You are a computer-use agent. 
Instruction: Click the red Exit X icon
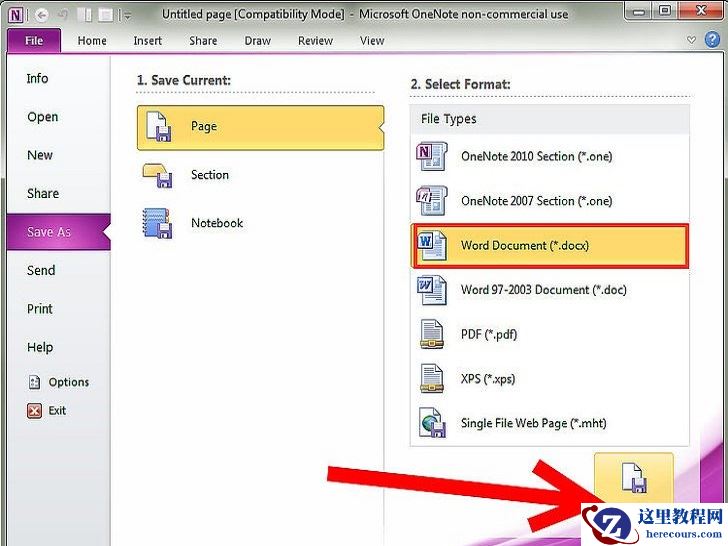pos(34,411)
